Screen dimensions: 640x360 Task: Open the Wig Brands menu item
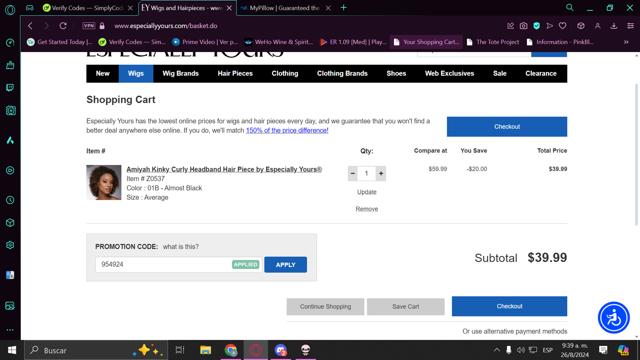point(180,73)
